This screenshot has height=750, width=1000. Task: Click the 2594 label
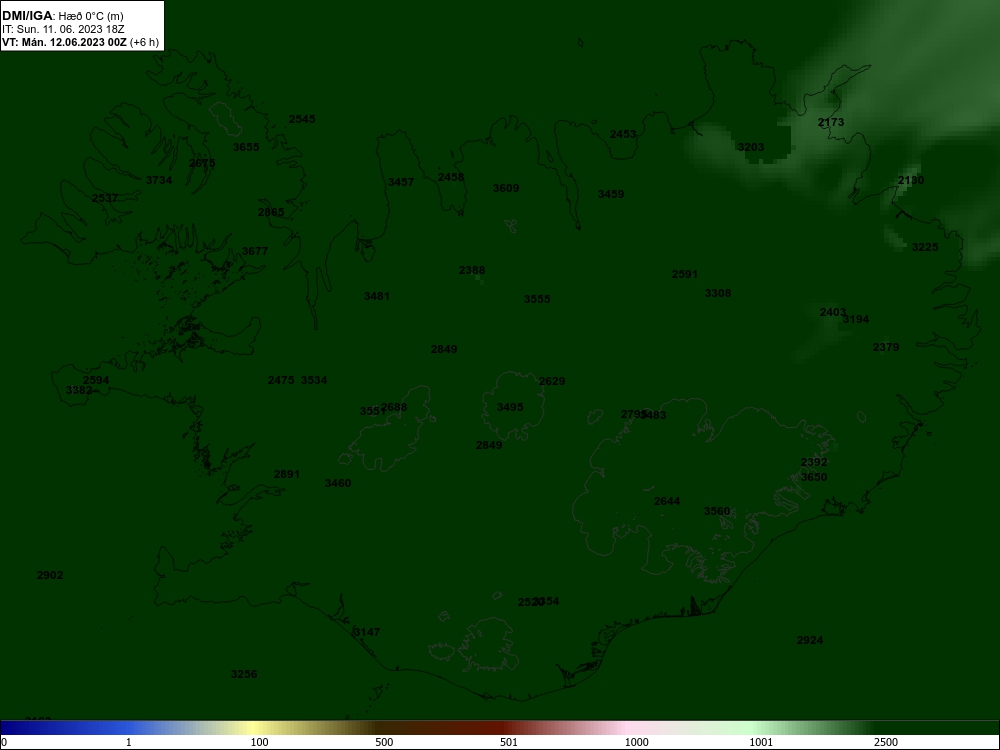(x=96, y=380)
